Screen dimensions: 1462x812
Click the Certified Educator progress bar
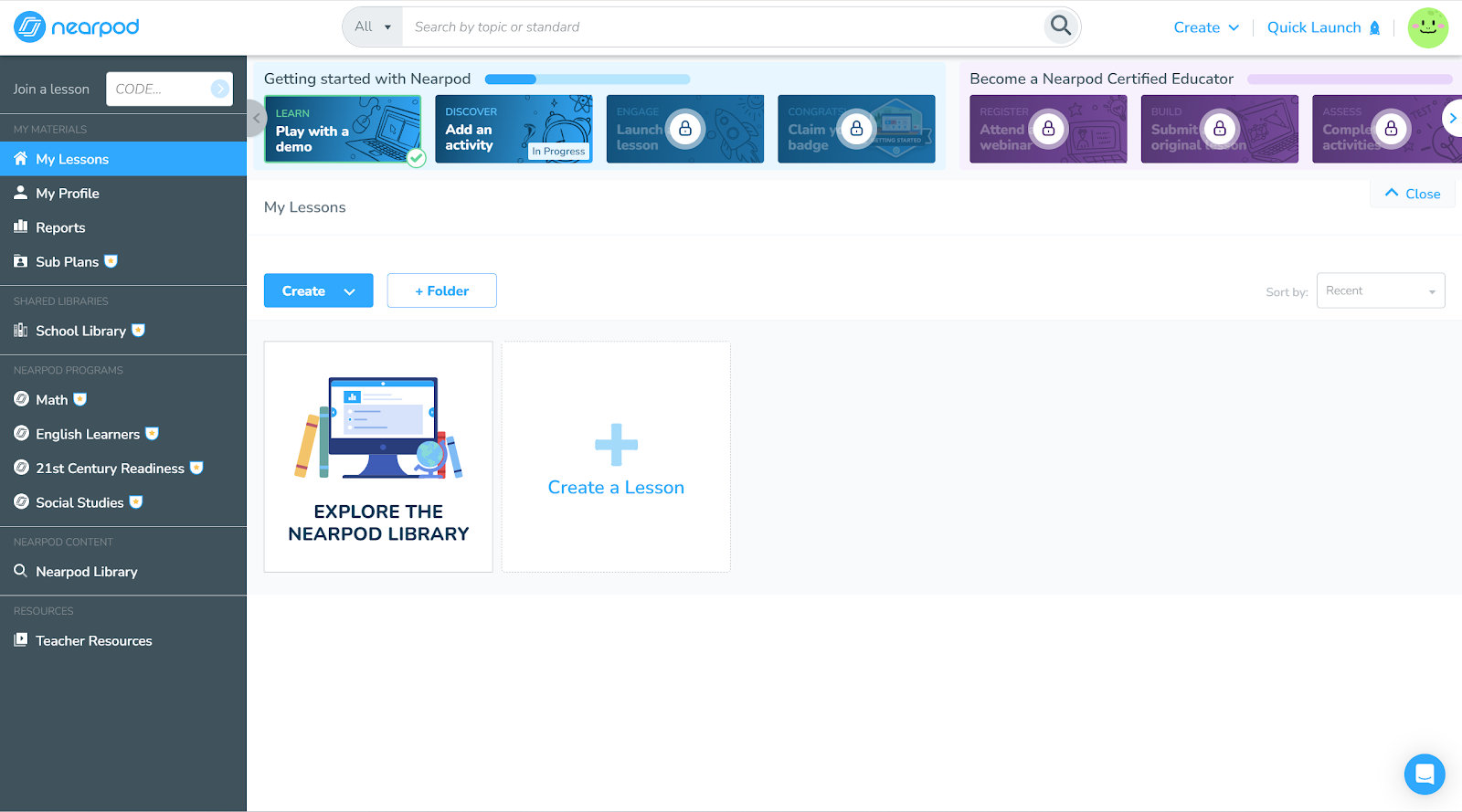1350,79
